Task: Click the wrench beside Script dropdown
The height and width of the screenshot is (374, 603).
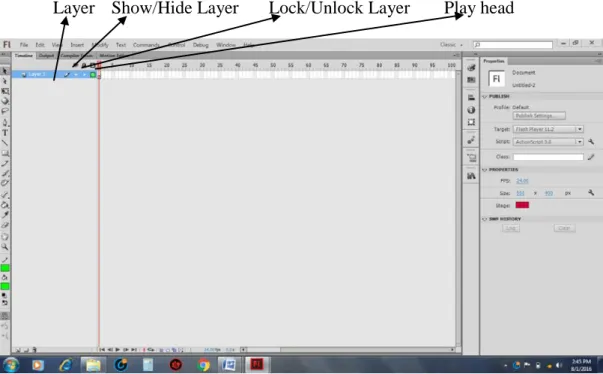Action: (591, 142)
